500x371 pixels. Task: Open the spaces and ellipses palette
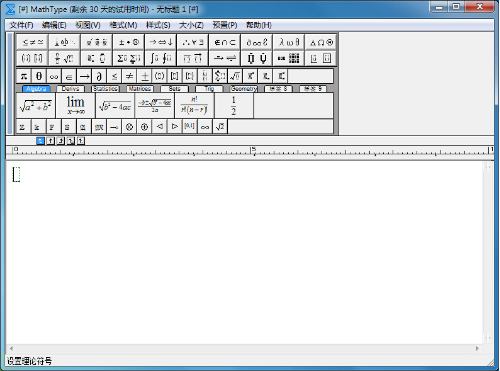64,42
